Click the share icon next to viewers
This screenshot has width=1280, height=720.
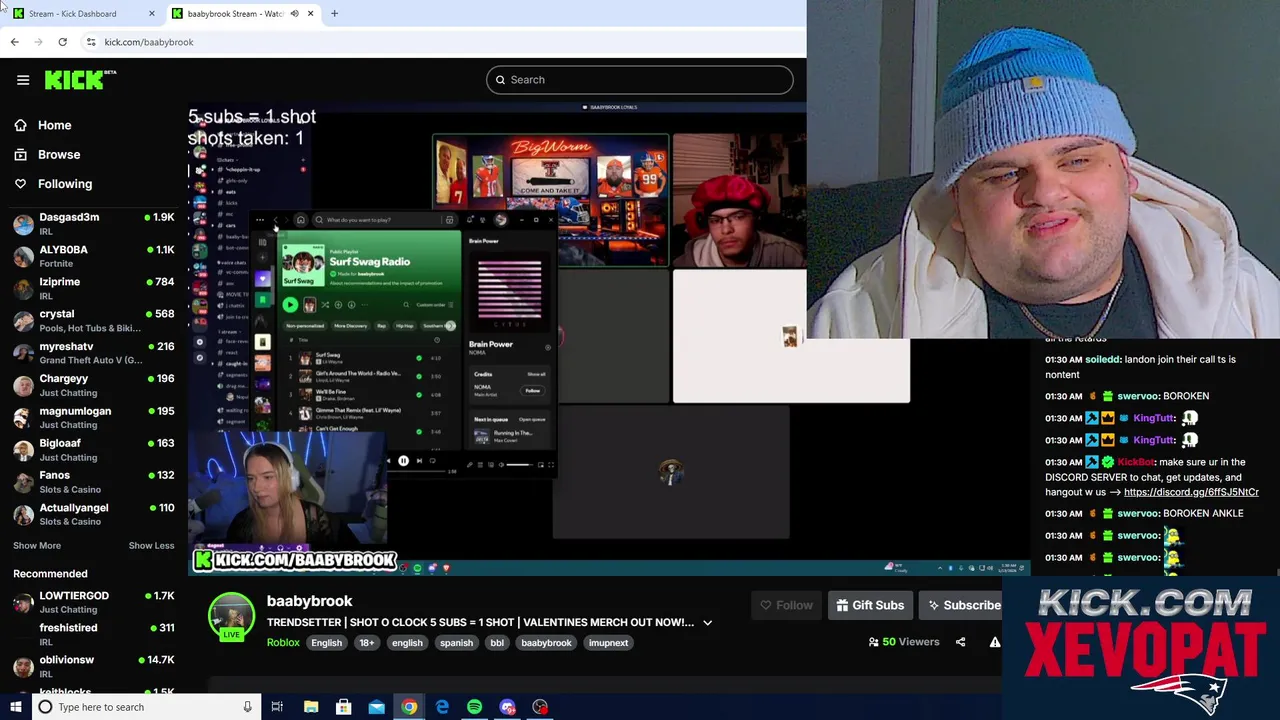coord(960,642)
